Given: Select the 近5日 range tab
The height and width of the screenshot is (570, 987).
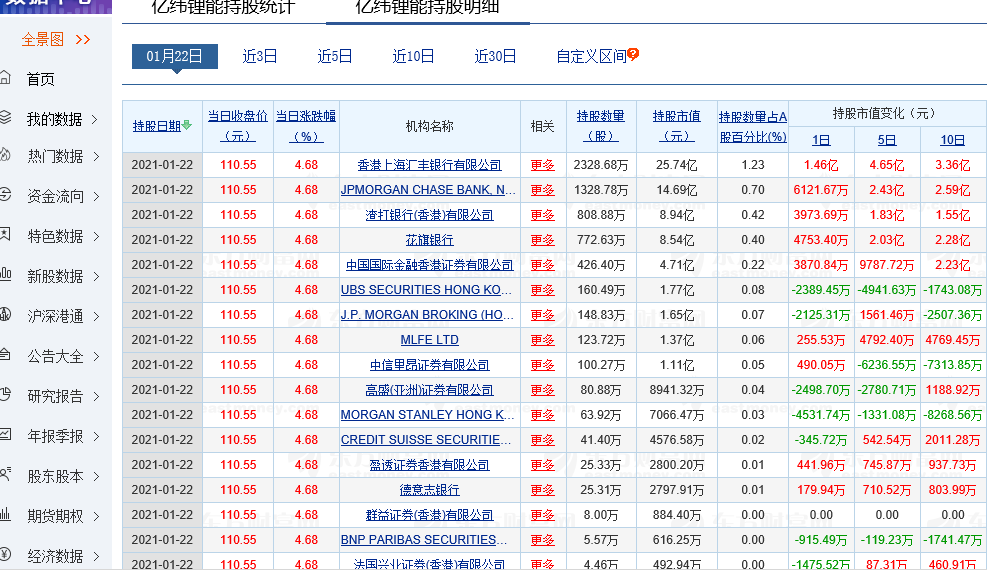Looking at the screenshot, I should click(x=334, y=57).
